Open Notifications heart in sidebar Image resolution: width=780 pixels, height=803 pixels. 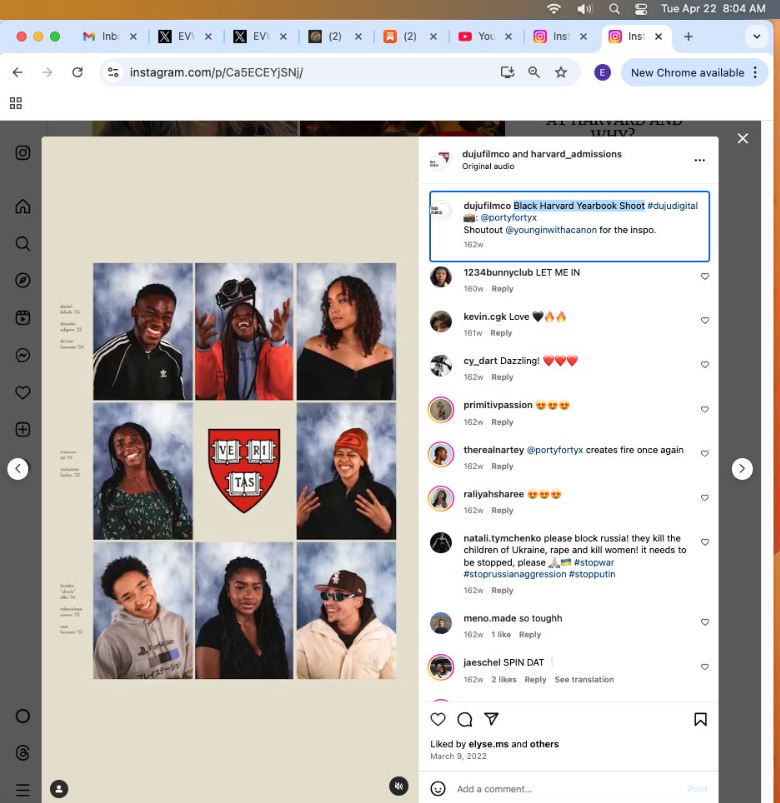coord(23,392)
